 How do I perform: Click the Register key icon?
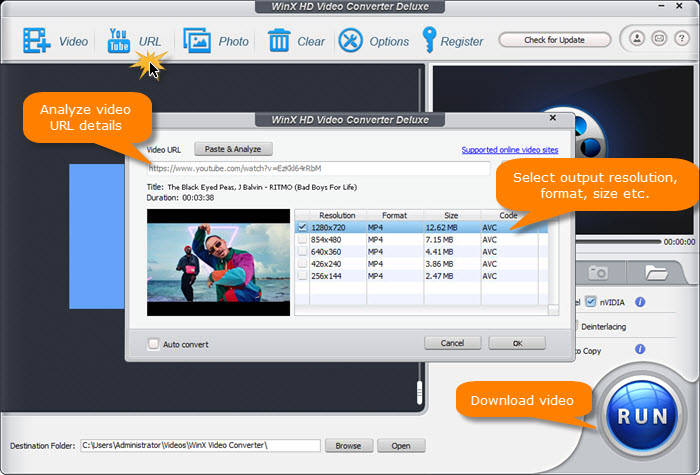(430, 41)
